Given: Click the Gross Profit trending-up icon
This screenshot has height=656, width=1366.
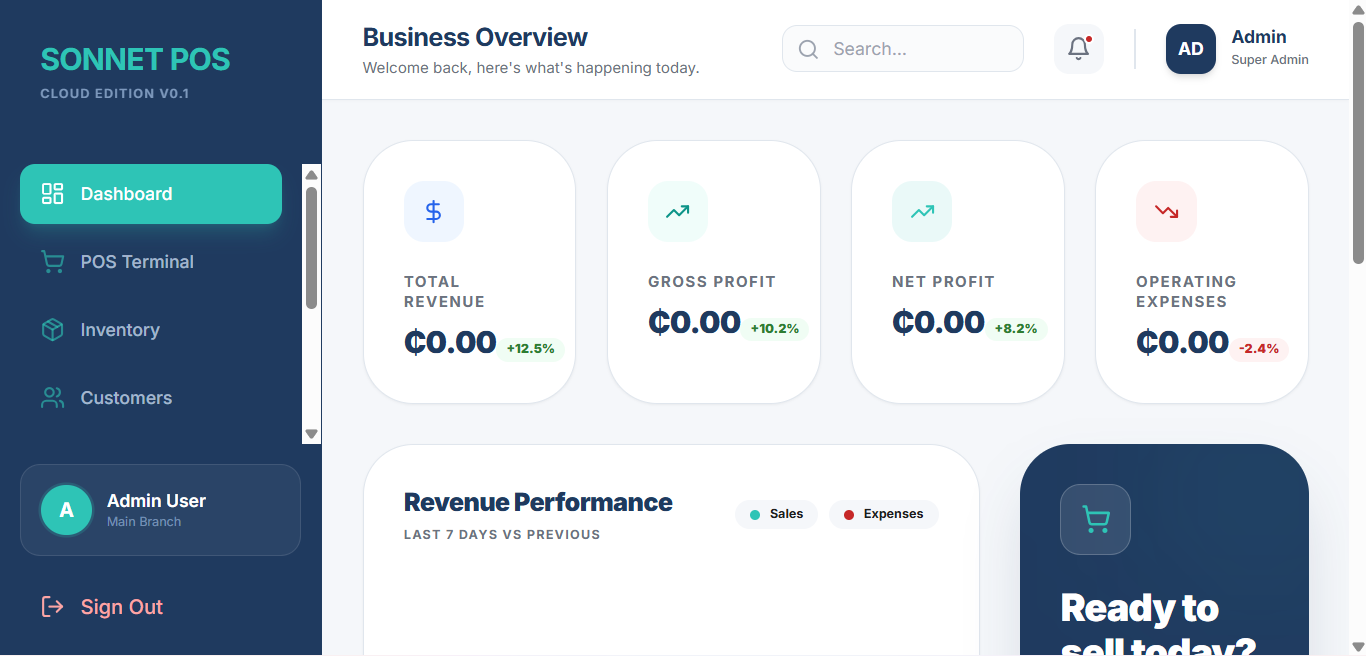Looking at the screenshot, I should (x=677, y=211).
